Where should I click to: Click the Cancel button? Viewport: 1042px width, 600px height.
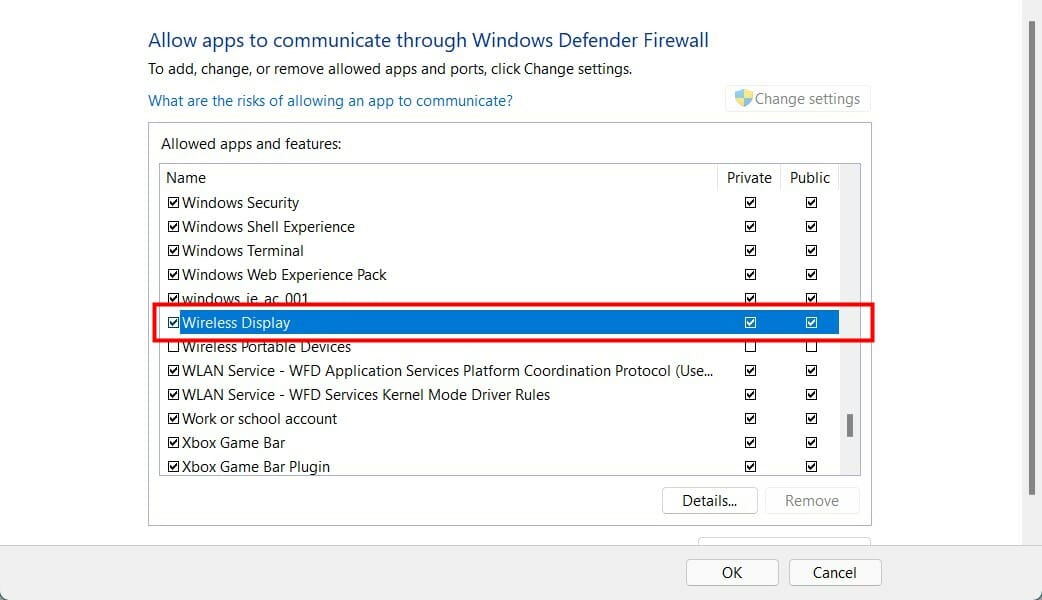(x=835, y=573)
